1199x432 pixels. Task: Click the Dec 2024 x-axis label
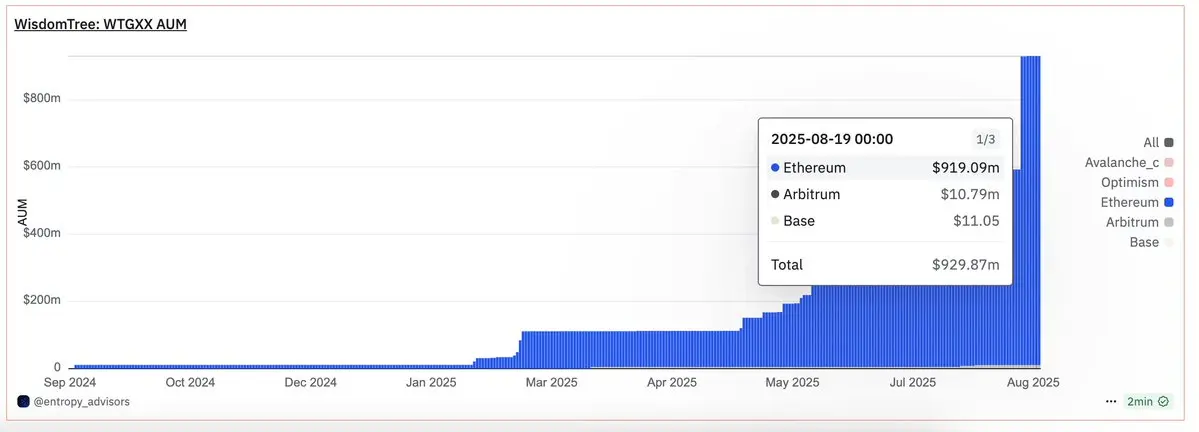click(311, 382)
